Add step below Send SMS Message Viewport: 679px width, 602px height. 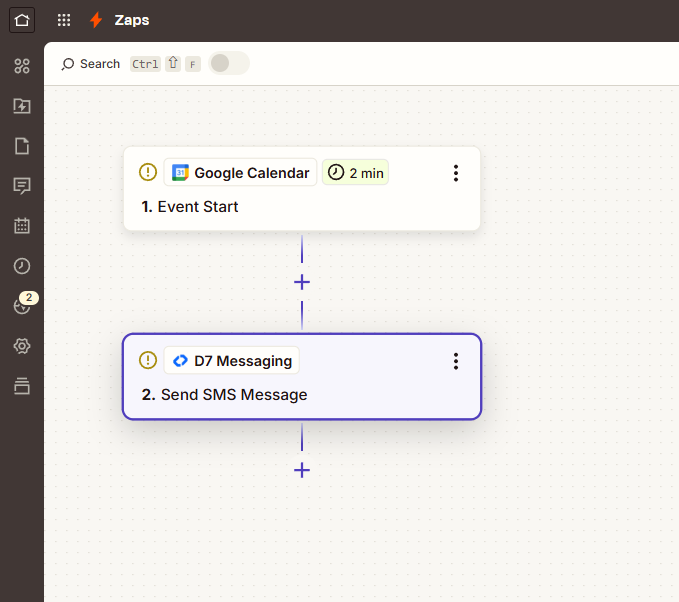click(302, 470)
